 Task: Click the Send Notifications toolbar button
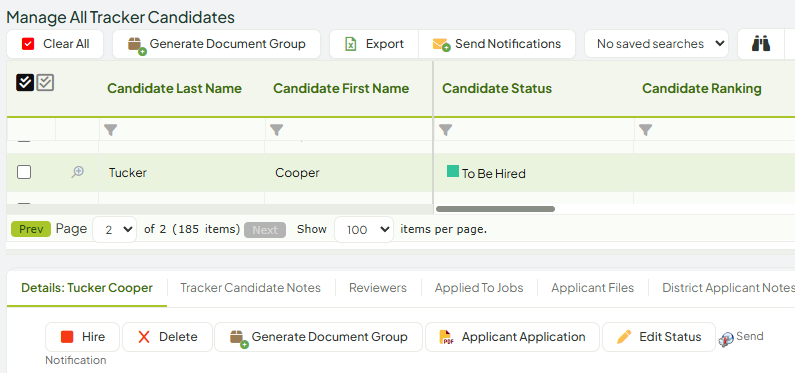[497, 44]
